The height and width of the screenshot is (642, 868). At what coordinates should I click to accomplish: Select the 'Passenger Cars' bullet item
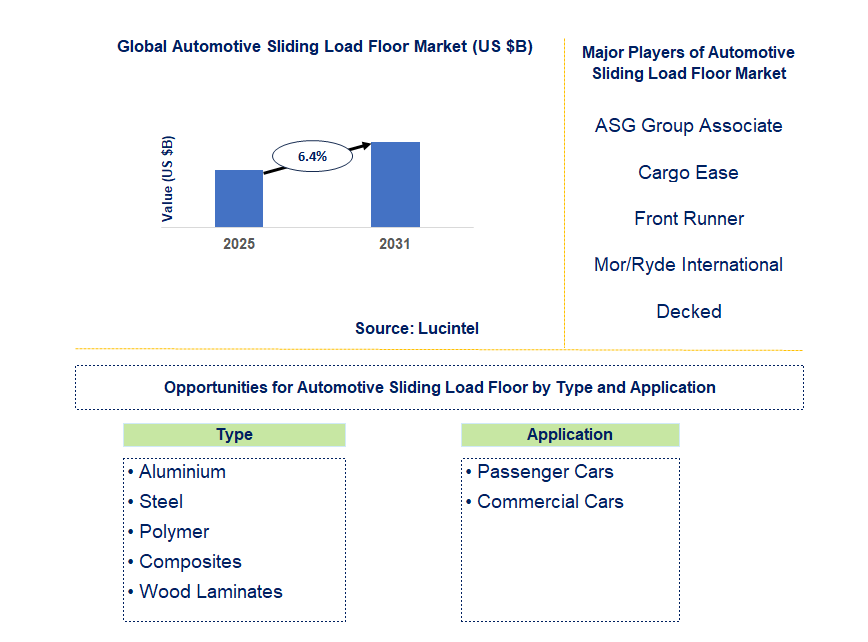(x=540, y=472)
